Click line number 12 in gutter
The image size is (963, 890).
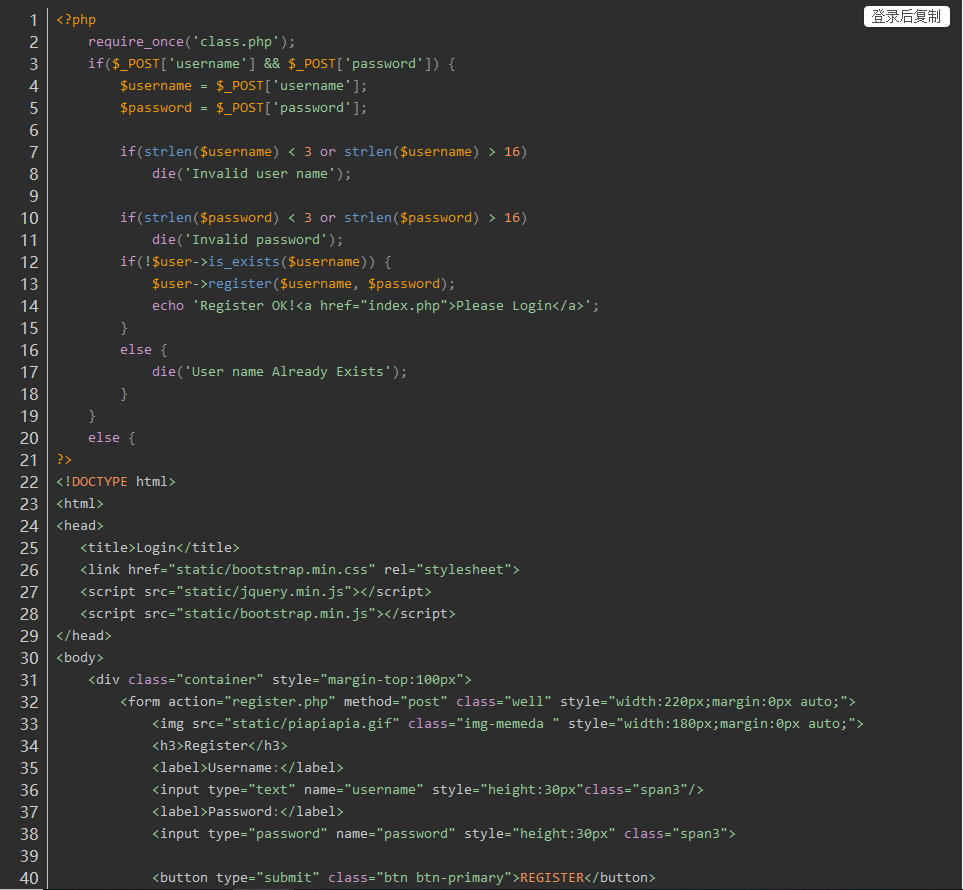click(x=29, y=262)
